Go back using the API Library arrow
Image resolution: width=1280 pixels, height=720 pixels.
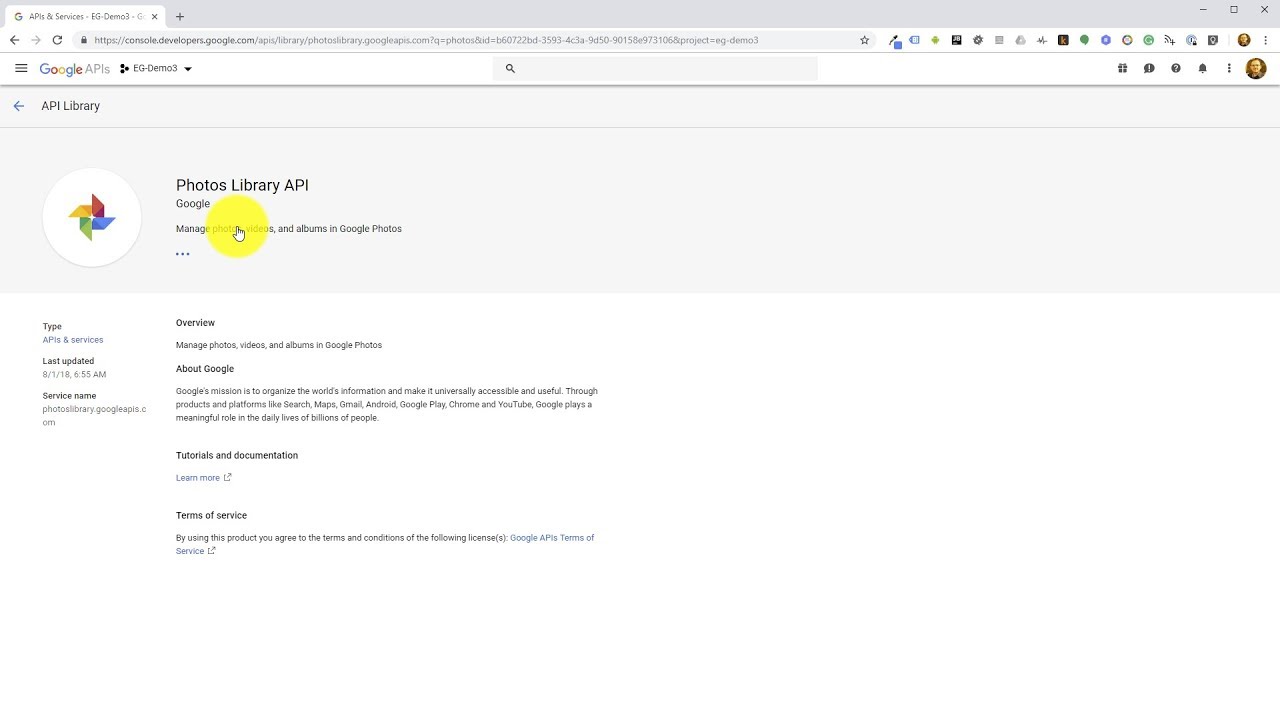[x=19, y=106]
